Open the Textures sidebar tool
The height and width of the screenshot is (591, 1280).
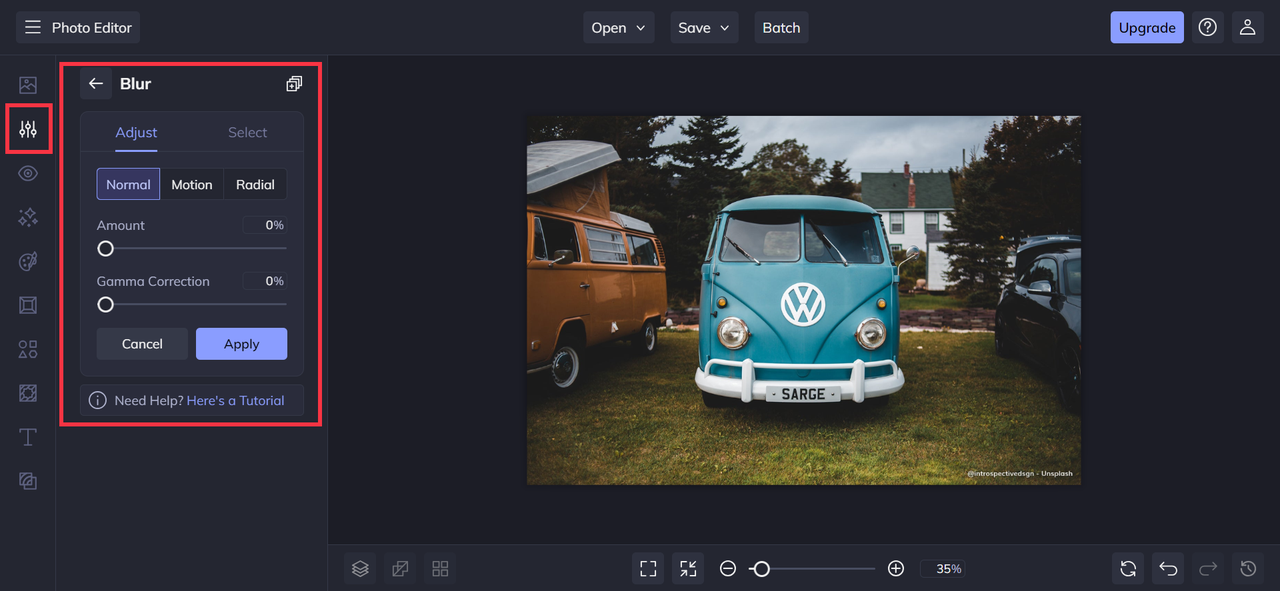28,393
